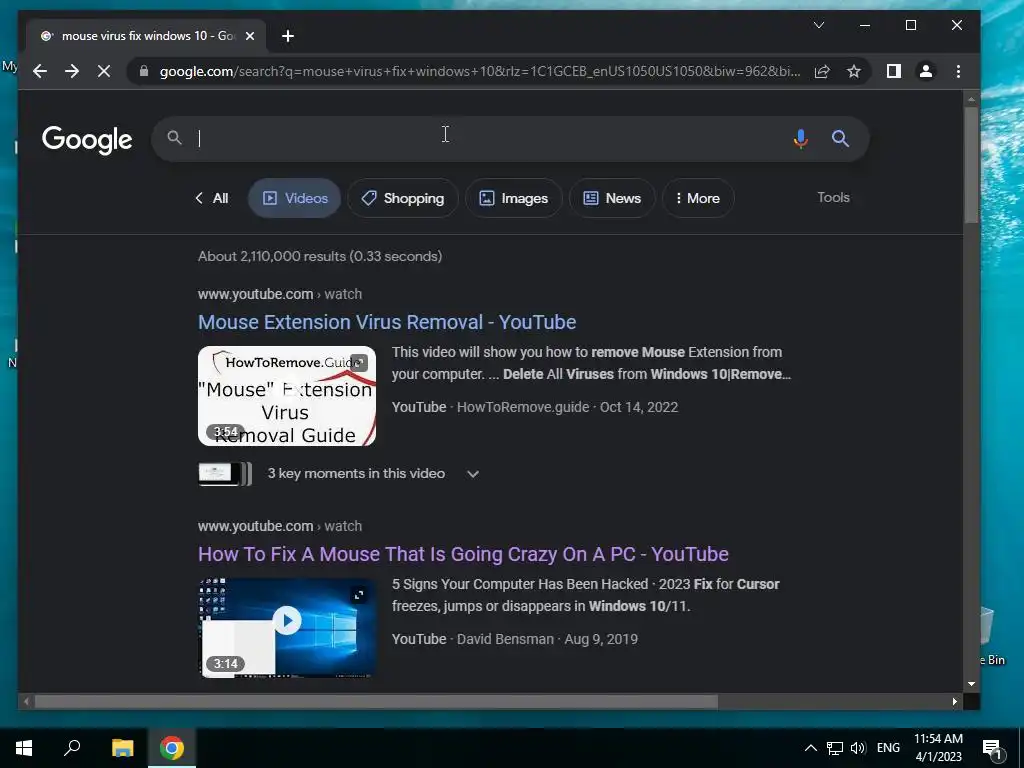Open network status tray icon
1024x768 pixels.
pos(835,748)
